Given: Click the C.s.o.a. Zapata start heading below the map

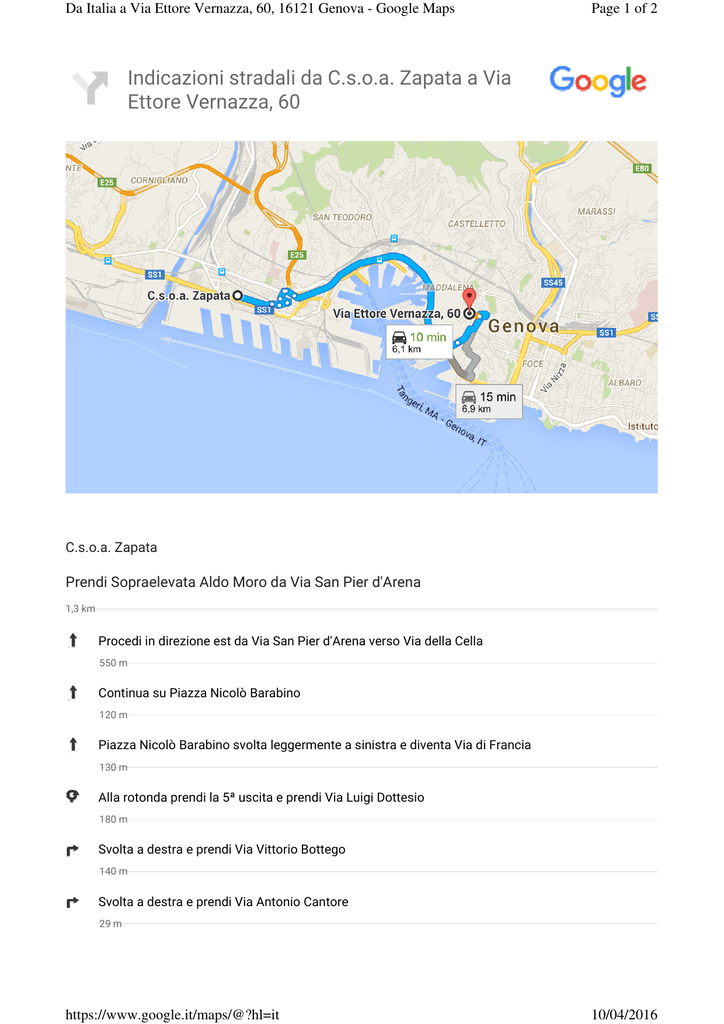Looking at the screenshot, I should coord(111,547).
